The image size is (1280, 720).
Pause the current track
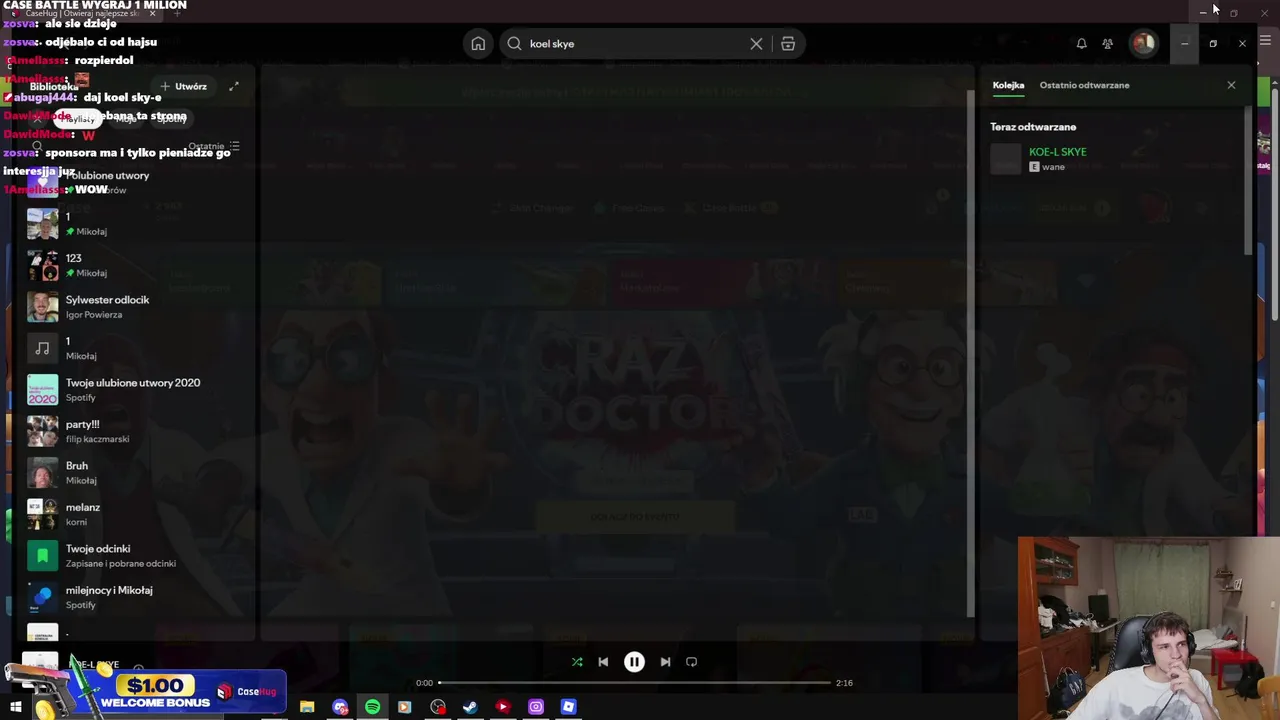[634, 662]
